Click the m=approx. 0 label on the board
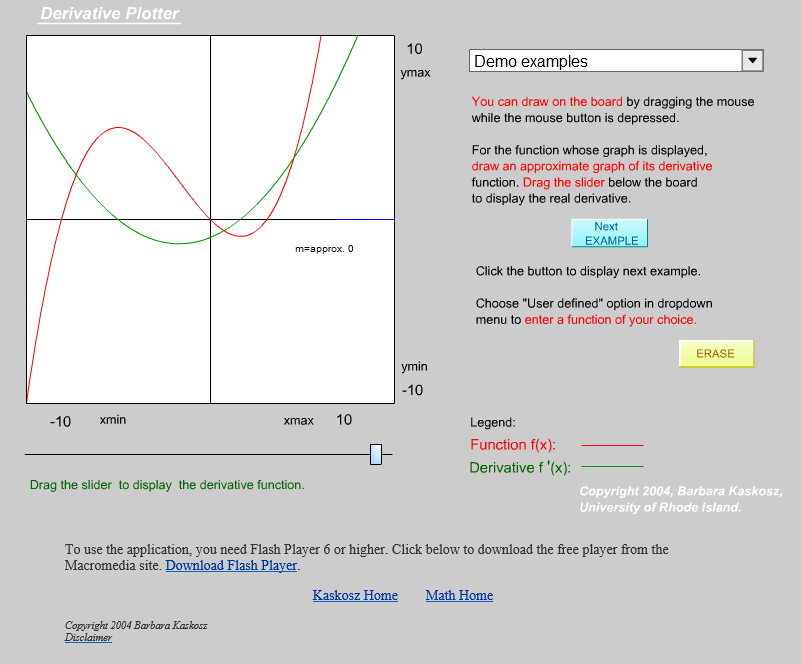The height and width of the screenshot is (664, 802). [324, 249]
